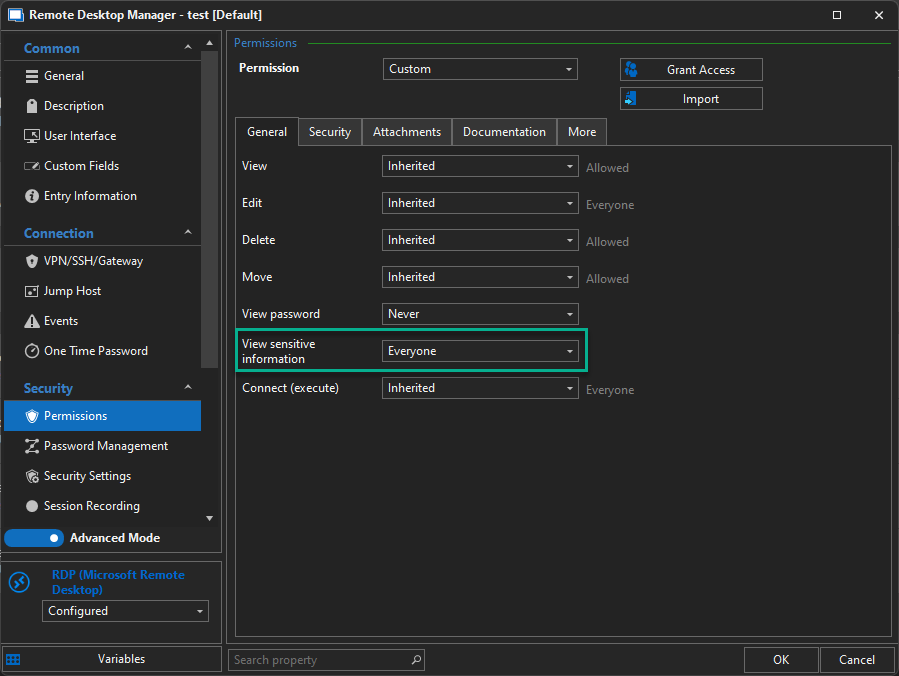The height and width of the screenshot is (676, 899).
Task: Open the RDP Configured dropdown
Action: click(x=125, y=611)
